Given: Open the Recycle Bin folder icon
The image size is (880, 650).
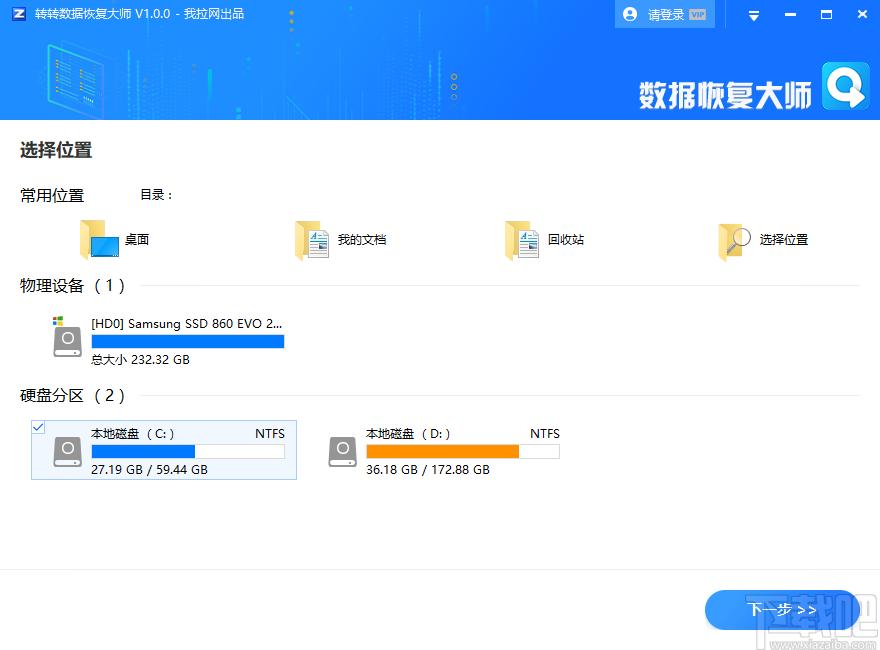Looking at the screenshot, I should [x=522, y=240].
